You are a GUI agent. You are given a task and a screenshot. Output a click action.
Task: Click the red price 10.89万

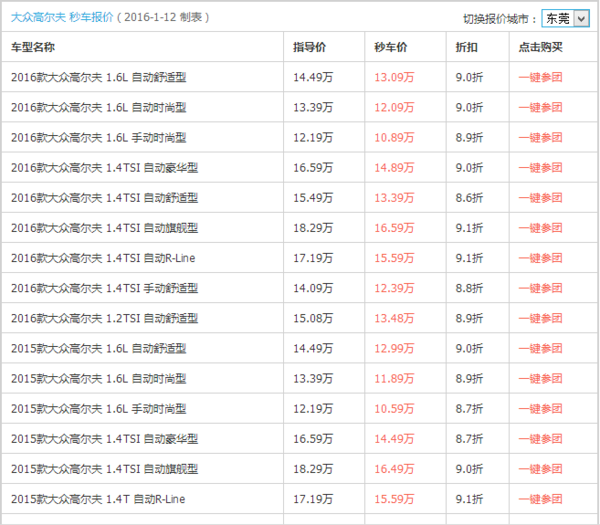pos(394,137)
